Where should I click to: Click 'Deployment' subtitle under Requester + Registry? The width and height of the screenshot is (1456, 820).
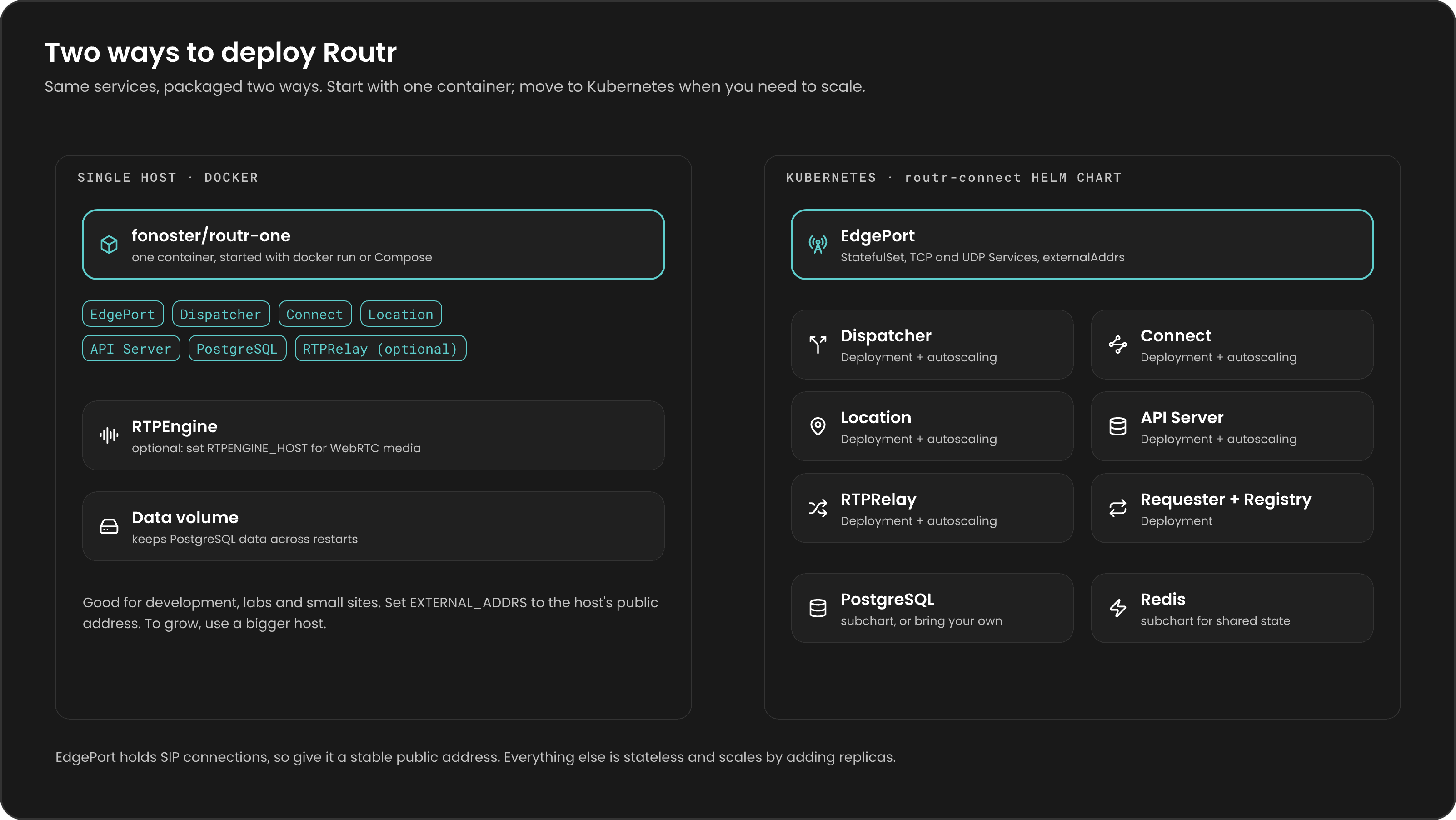pos(1176,521)
